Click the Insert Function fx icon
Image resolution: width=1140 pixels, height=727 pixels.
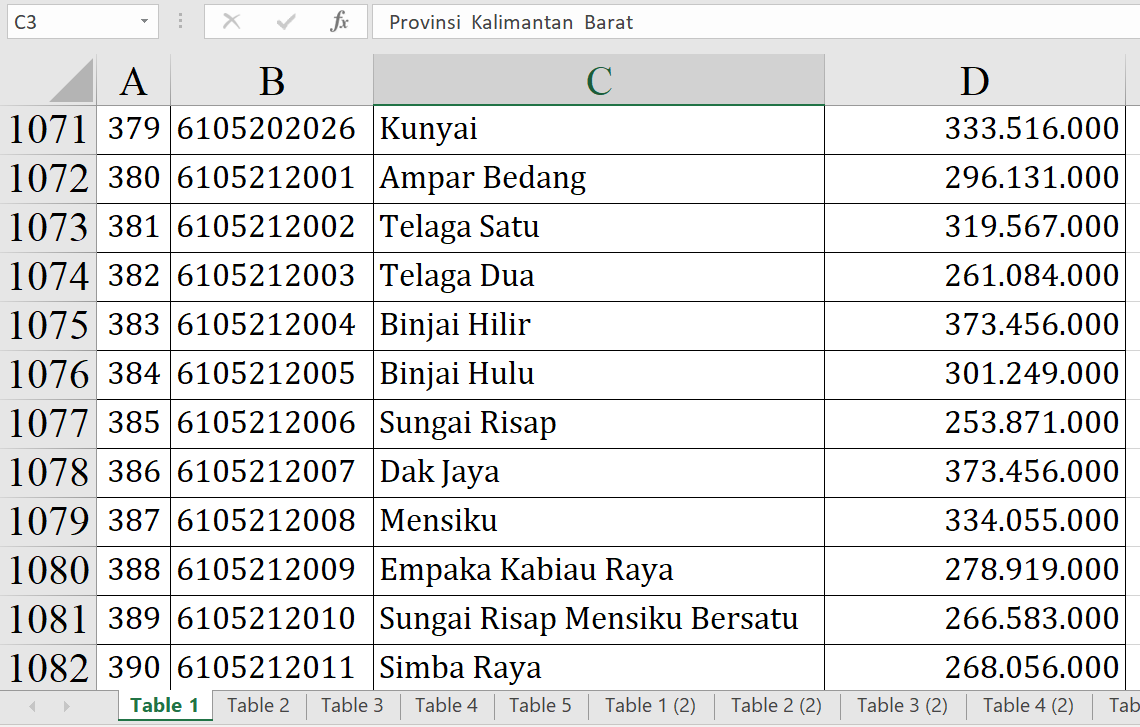point(339,22)
